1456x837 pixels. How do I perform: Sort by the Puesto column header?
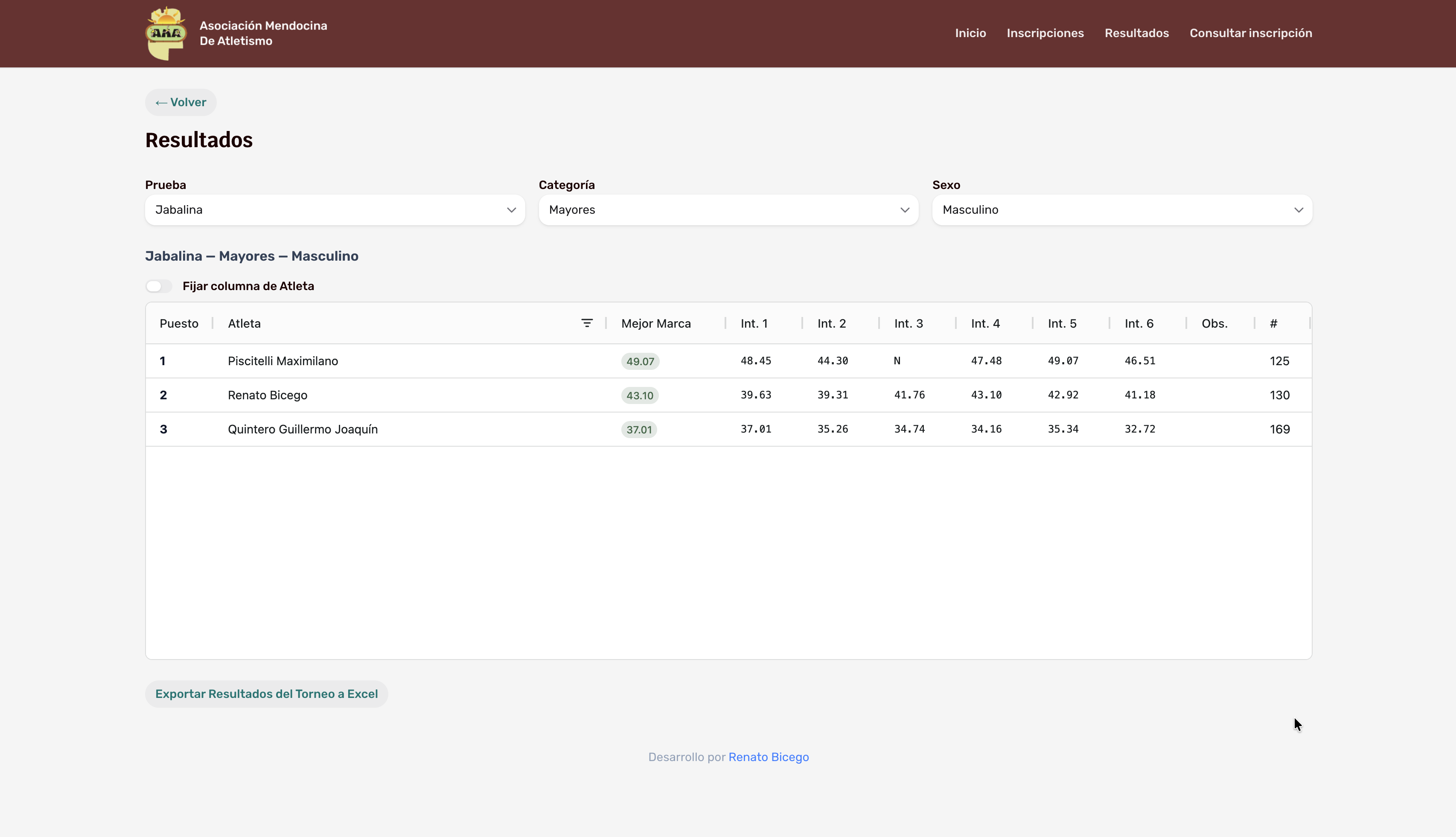point(179,324)
